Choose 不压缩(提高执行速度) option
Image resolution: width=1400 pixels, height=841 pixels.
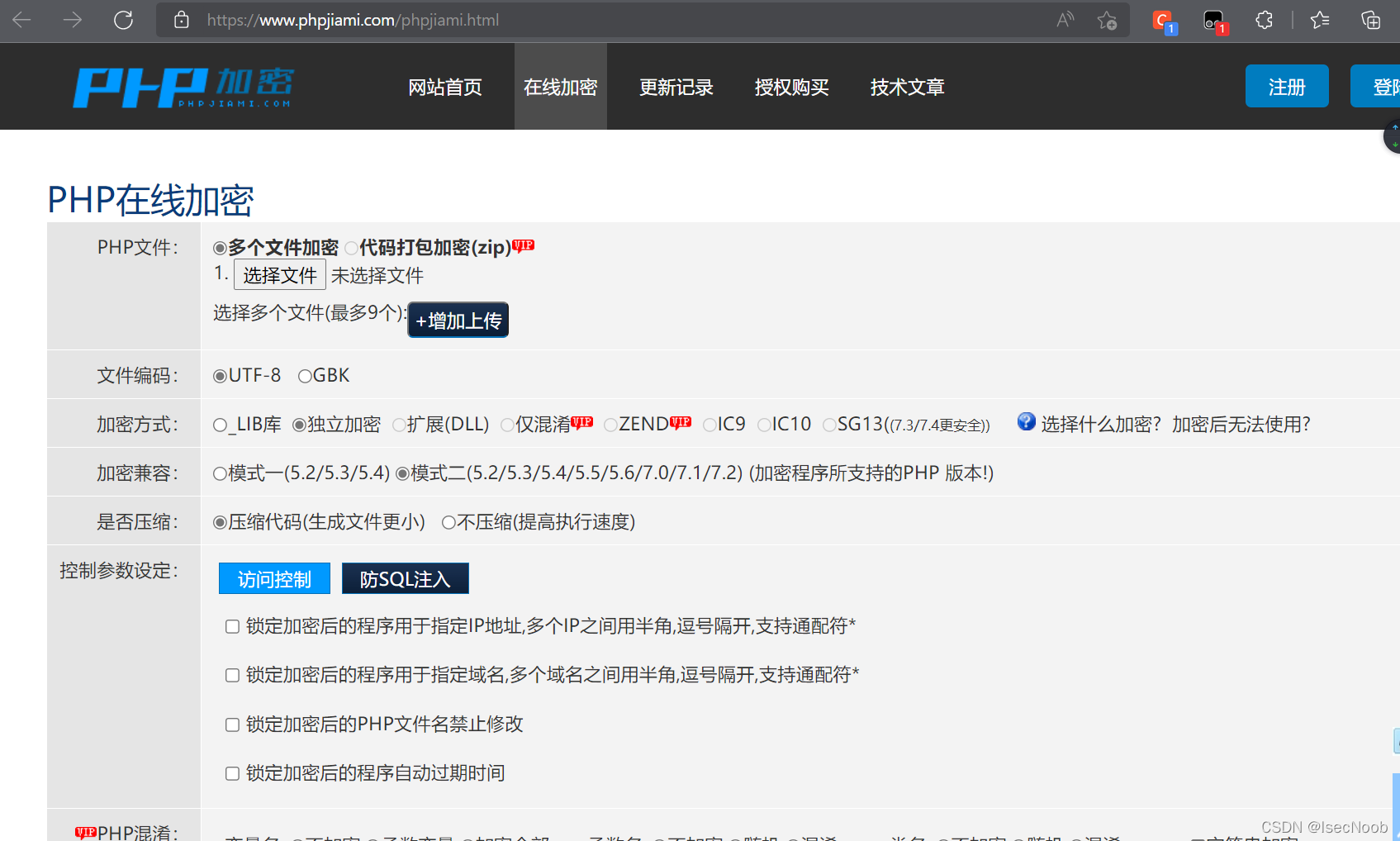(448, 522)
